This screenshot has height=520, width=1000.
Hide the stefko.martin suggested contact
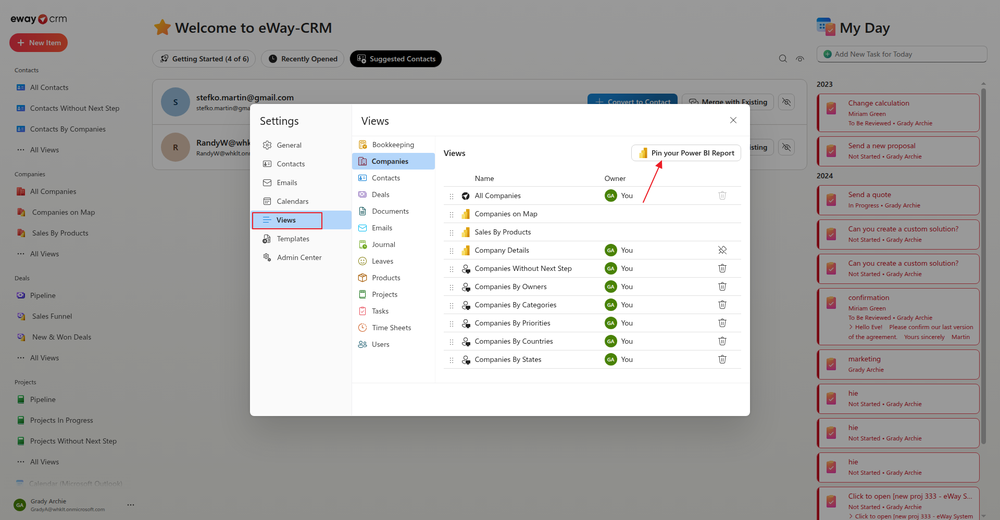click(x=786, y=102)
